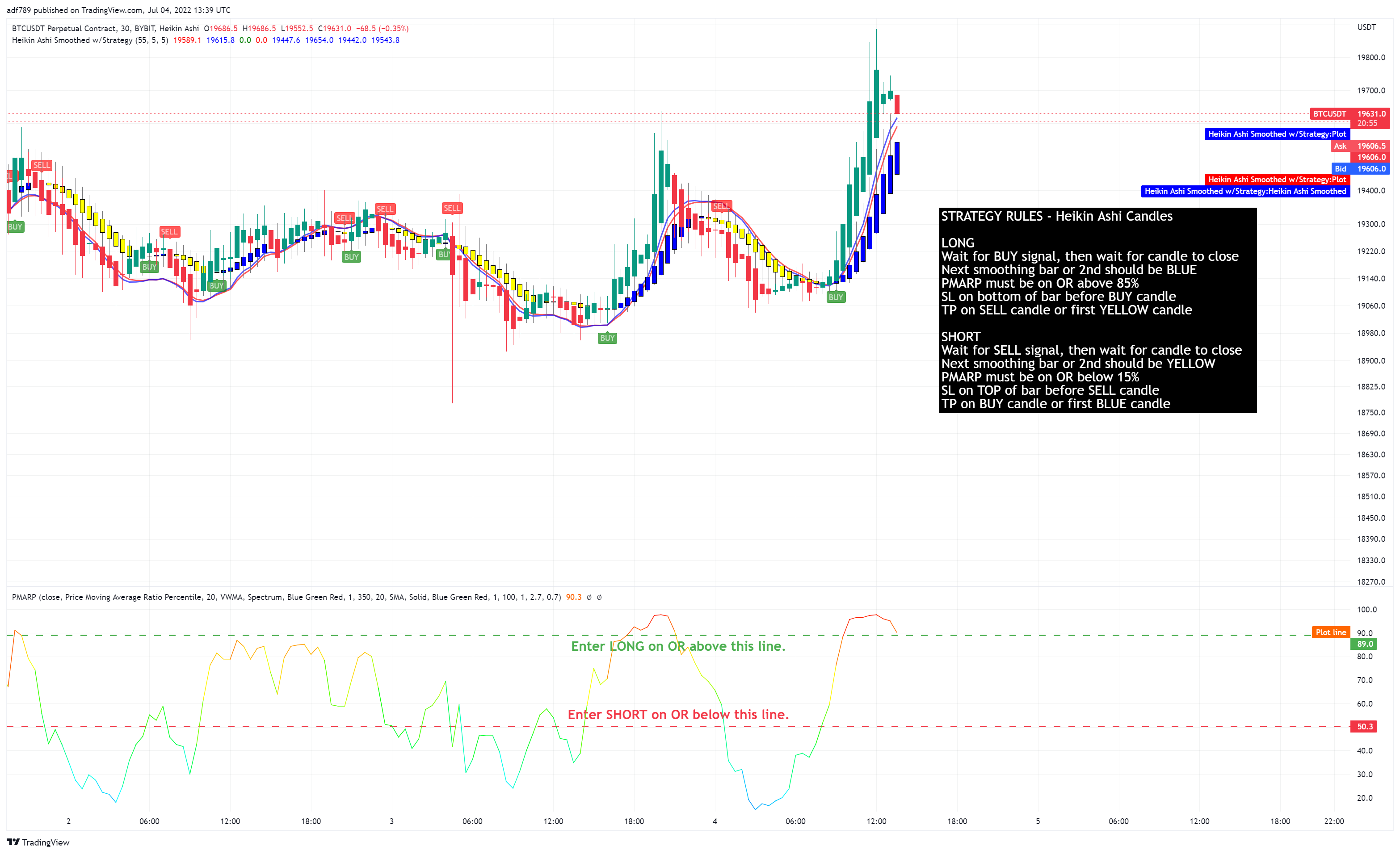The height and width of the screenshot is (854, 1400).
Task: Click the SELL signal marker just after midnight July 4
Action: 722,206
